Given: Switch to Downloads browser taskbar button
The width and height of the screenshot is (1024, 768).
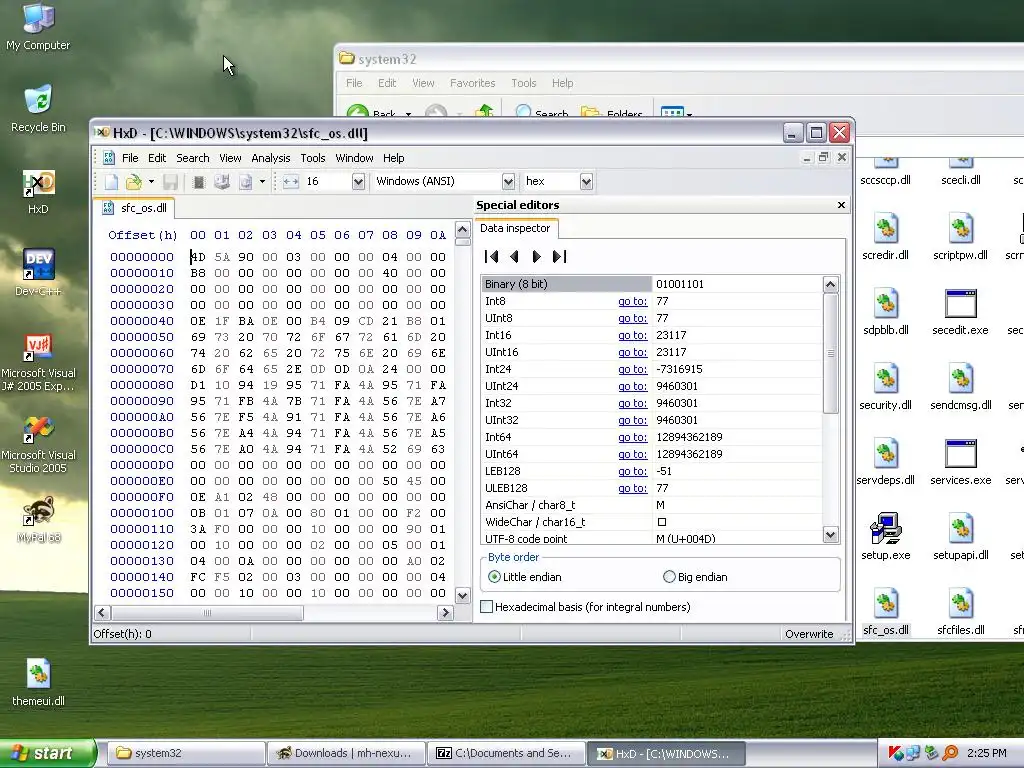Looking at the screenshot, I should point(346,754).
